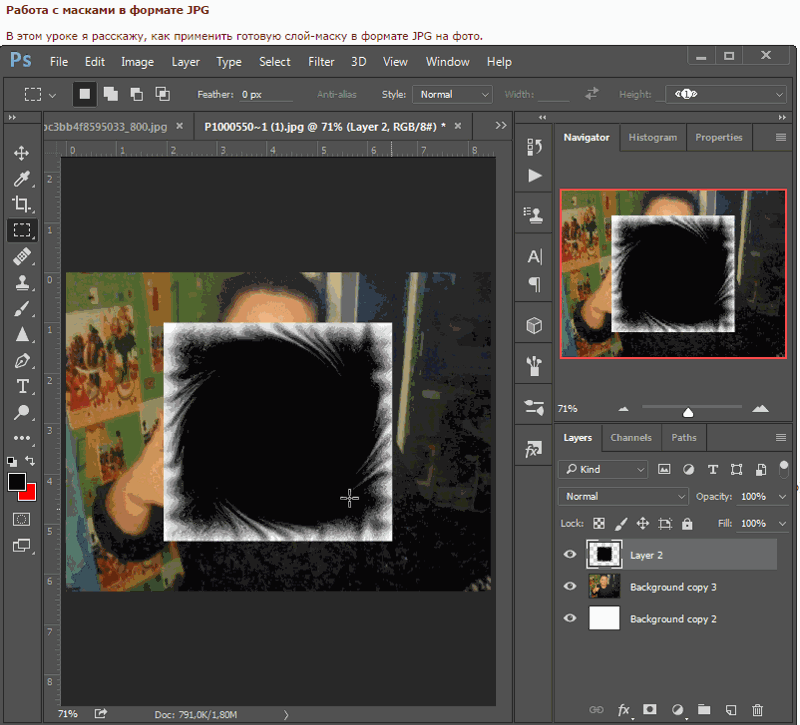
Task: Open the Layer menu
Action: [x=185, y=62]
